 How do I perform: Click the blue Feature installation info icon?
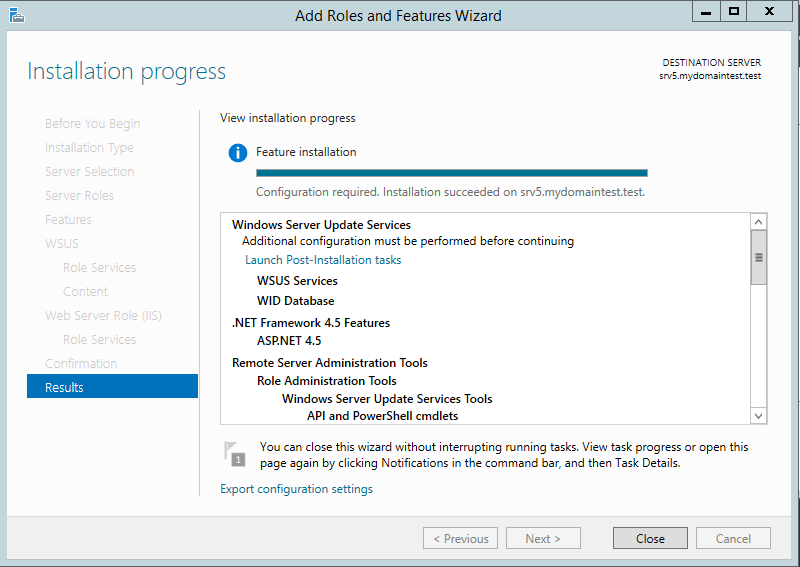pyautogui.click(x=238, y=153)
